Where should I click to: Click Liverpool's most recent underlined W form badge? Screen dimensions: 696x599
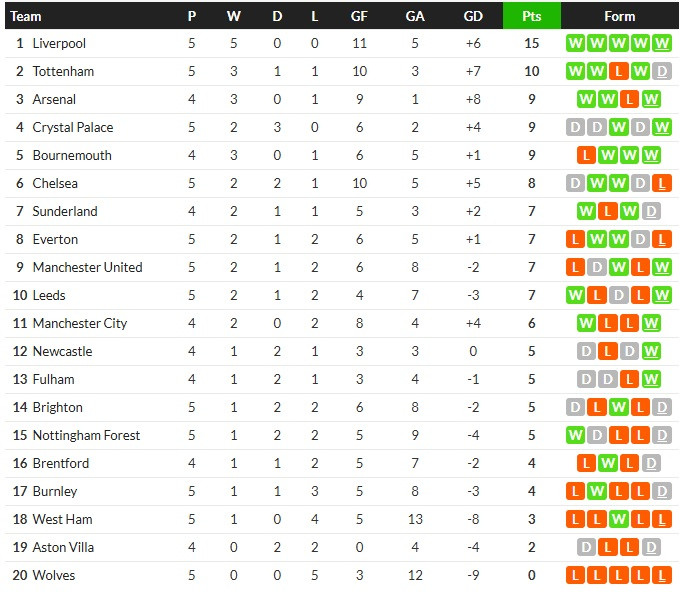[661, 44]
